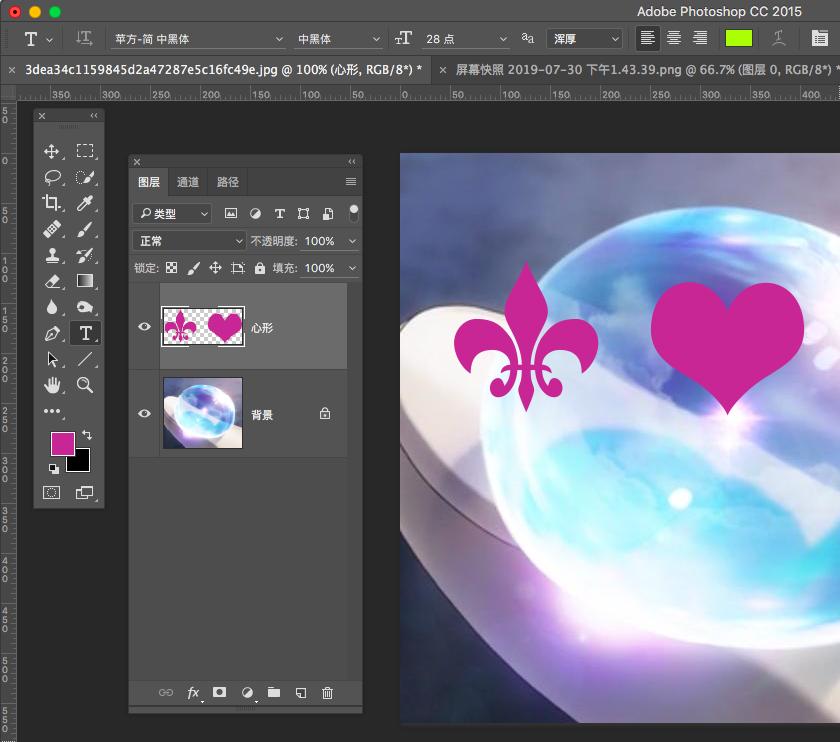The image size is (840, 742).
Task: Select the Pen tool
Action: click(52, 333)
